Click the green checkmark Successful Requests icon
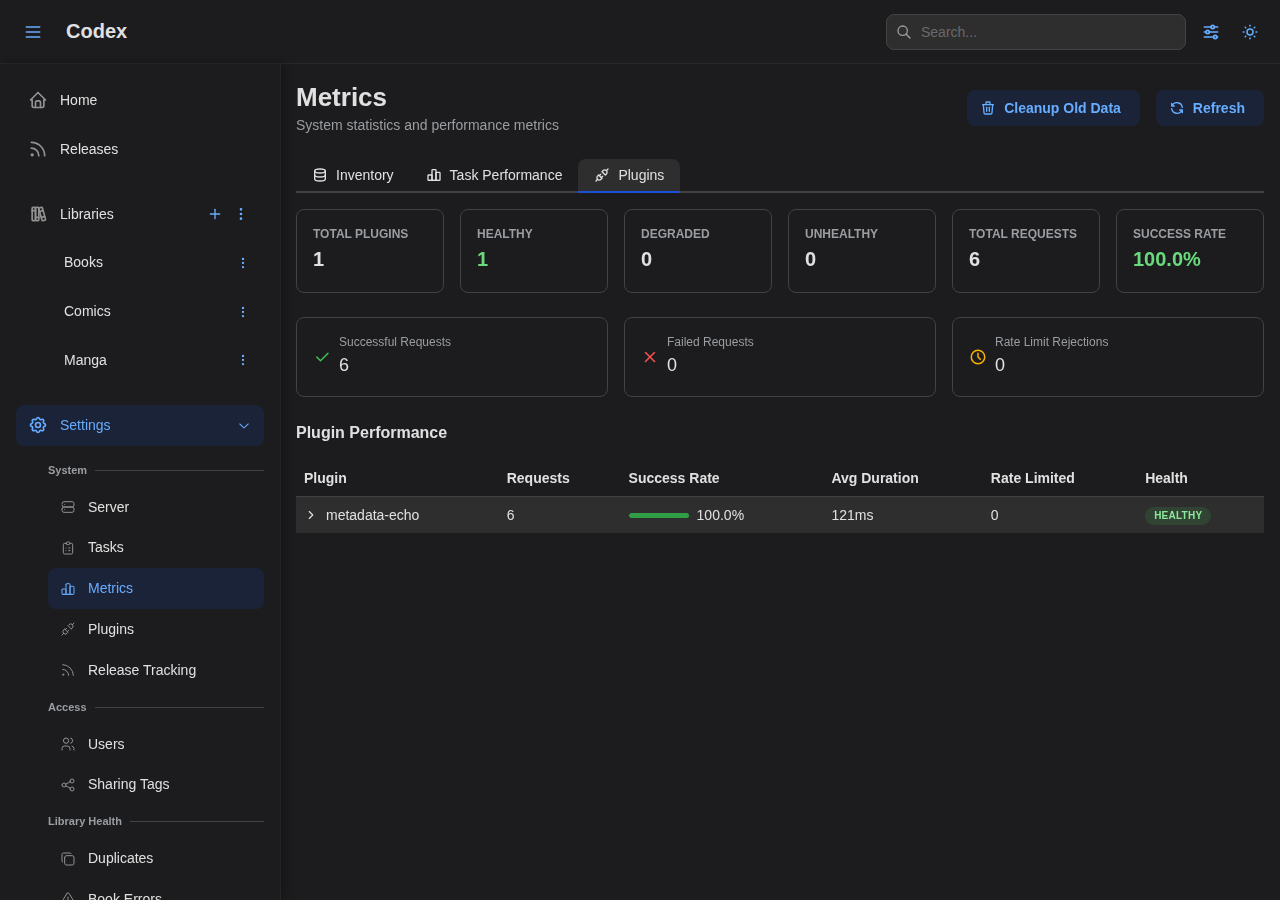Screen dimensions: 1280x900 (x=322, y=357)
